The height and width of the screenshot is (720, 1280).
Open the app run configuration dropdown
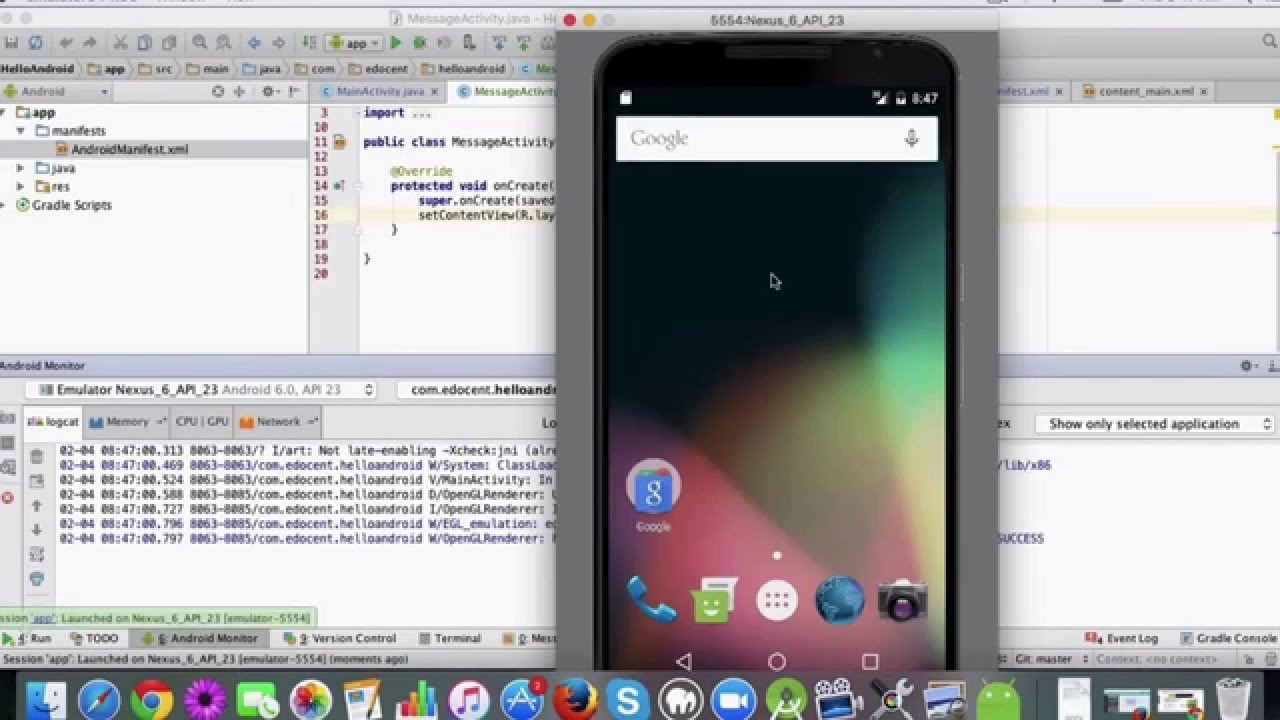click(x=354, y=43)
